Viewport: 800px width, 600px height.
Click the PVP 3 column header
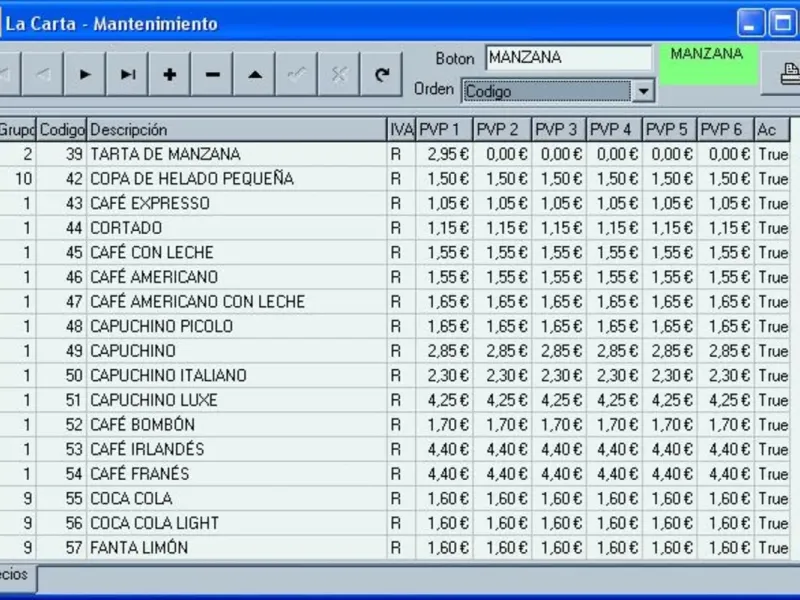coord(560,130)
